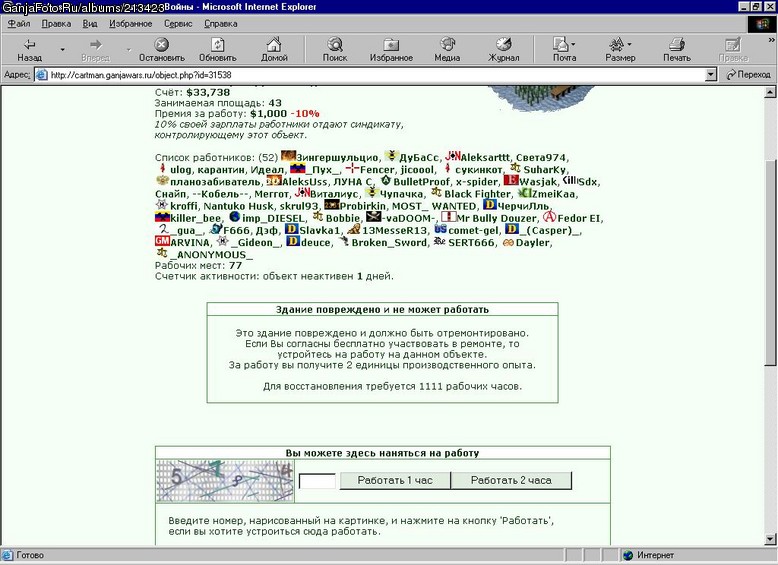
Task: Click syndicate icon next to Wasjak
Action: 511,180
